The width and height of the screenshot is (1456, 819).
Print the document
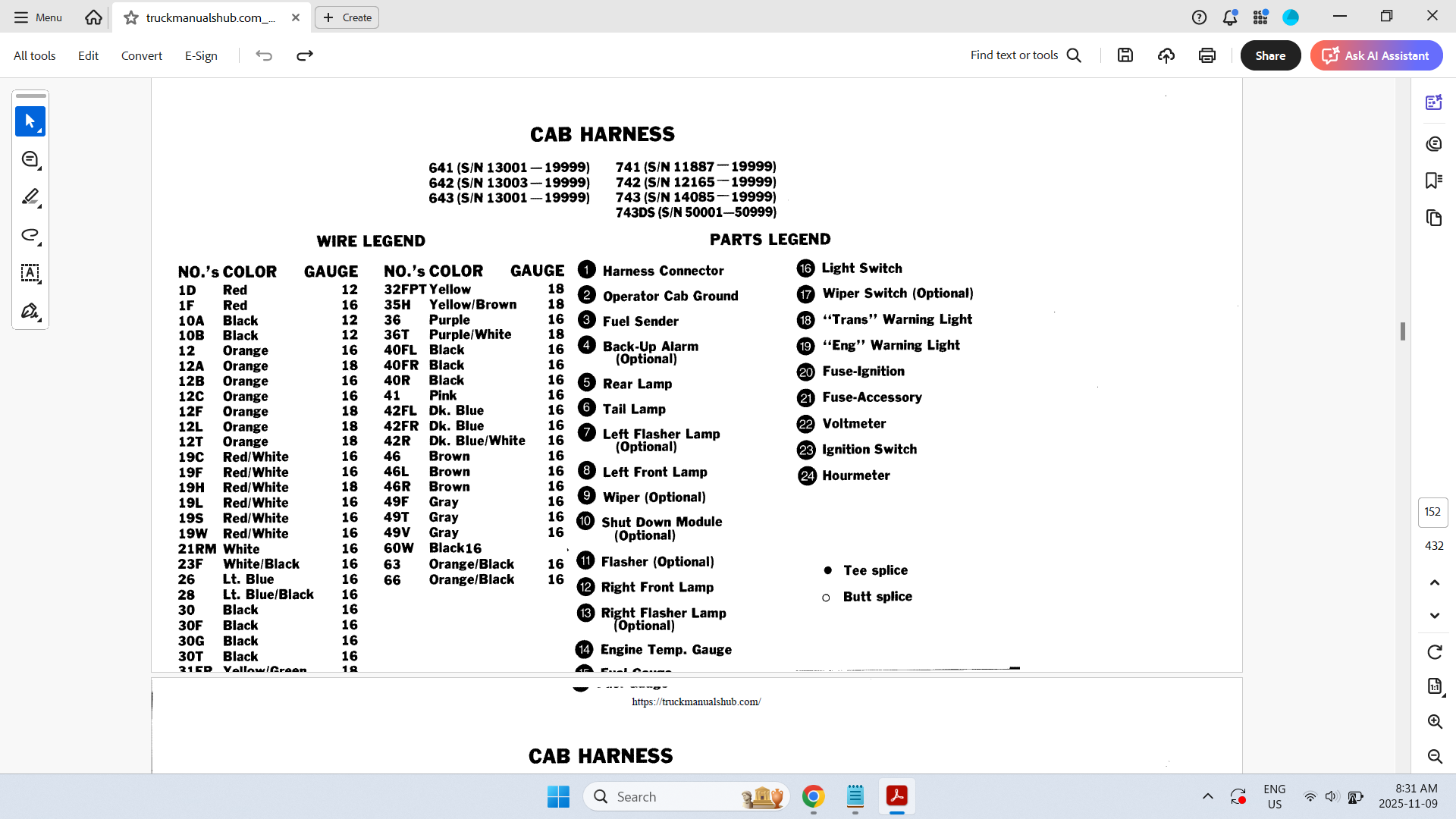coord(1207,55)
